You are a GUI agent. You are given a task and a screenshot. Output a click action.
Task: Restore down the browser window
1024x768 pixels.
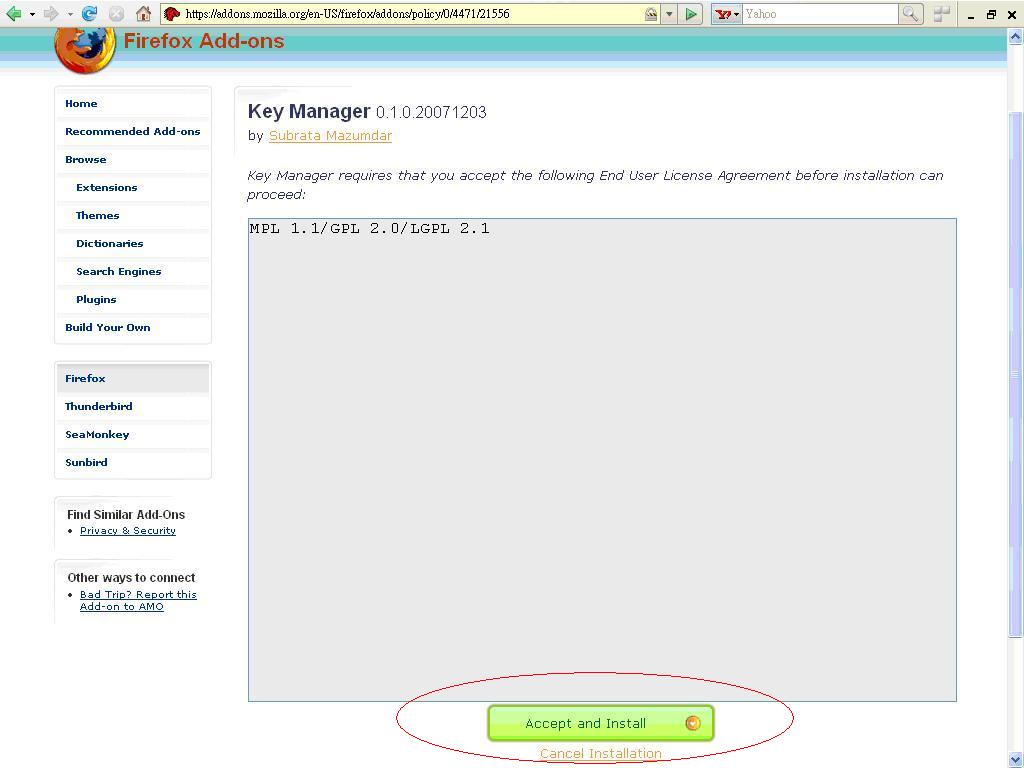pyautogui.click(x=991, y=14)
